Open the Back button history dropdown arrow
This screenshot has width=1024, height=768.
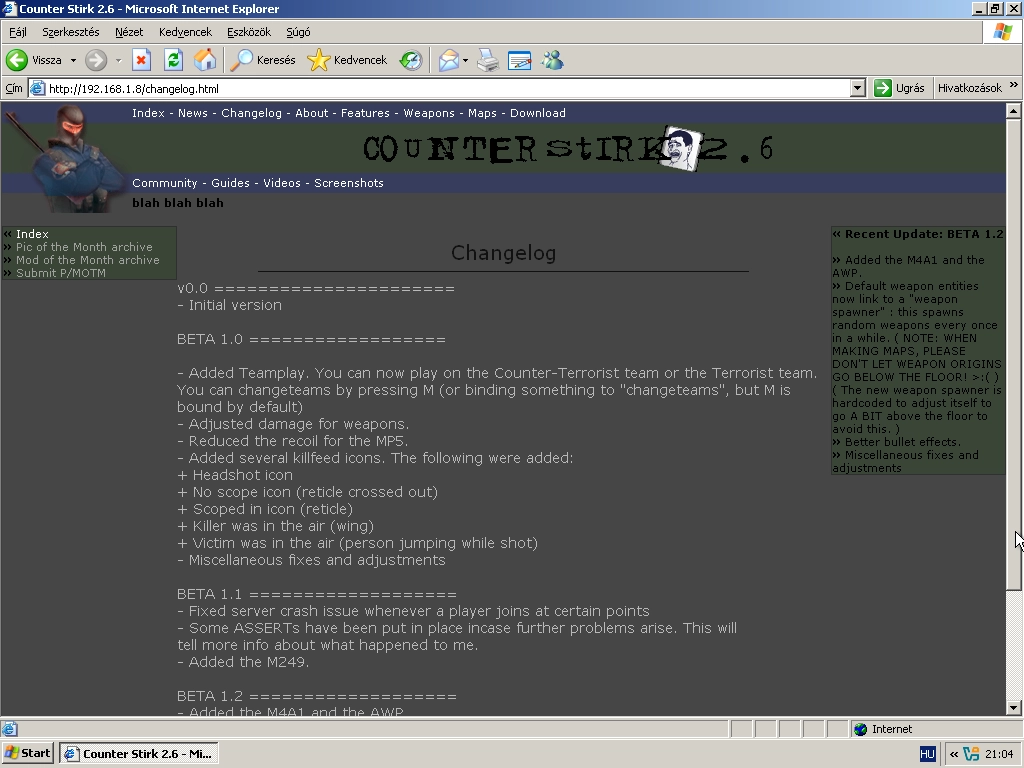click(x=73, y=61)
